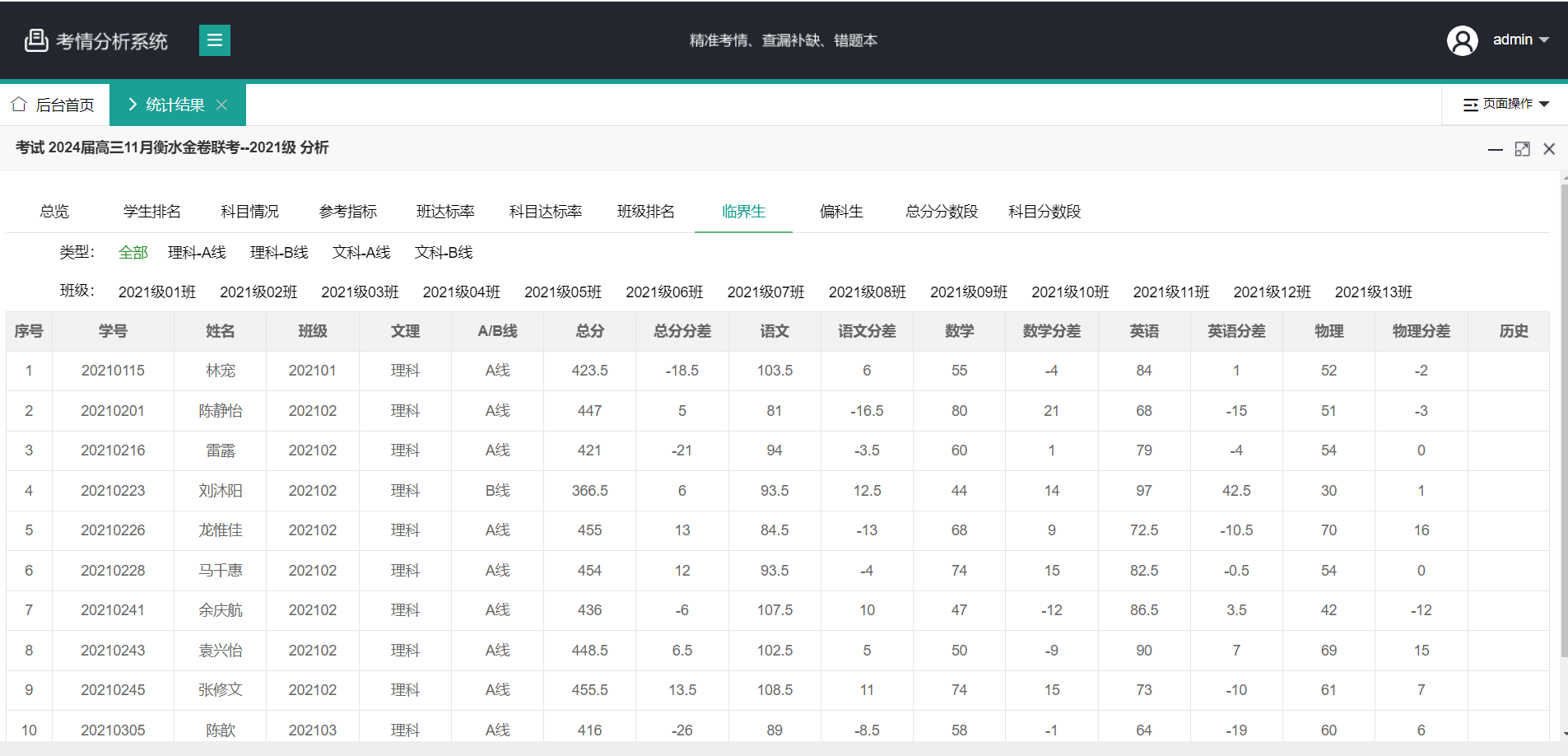Filter by class 2021级09班
Image resolution: width=1568 pixels, height=756 pixels.
coord(969,292)
